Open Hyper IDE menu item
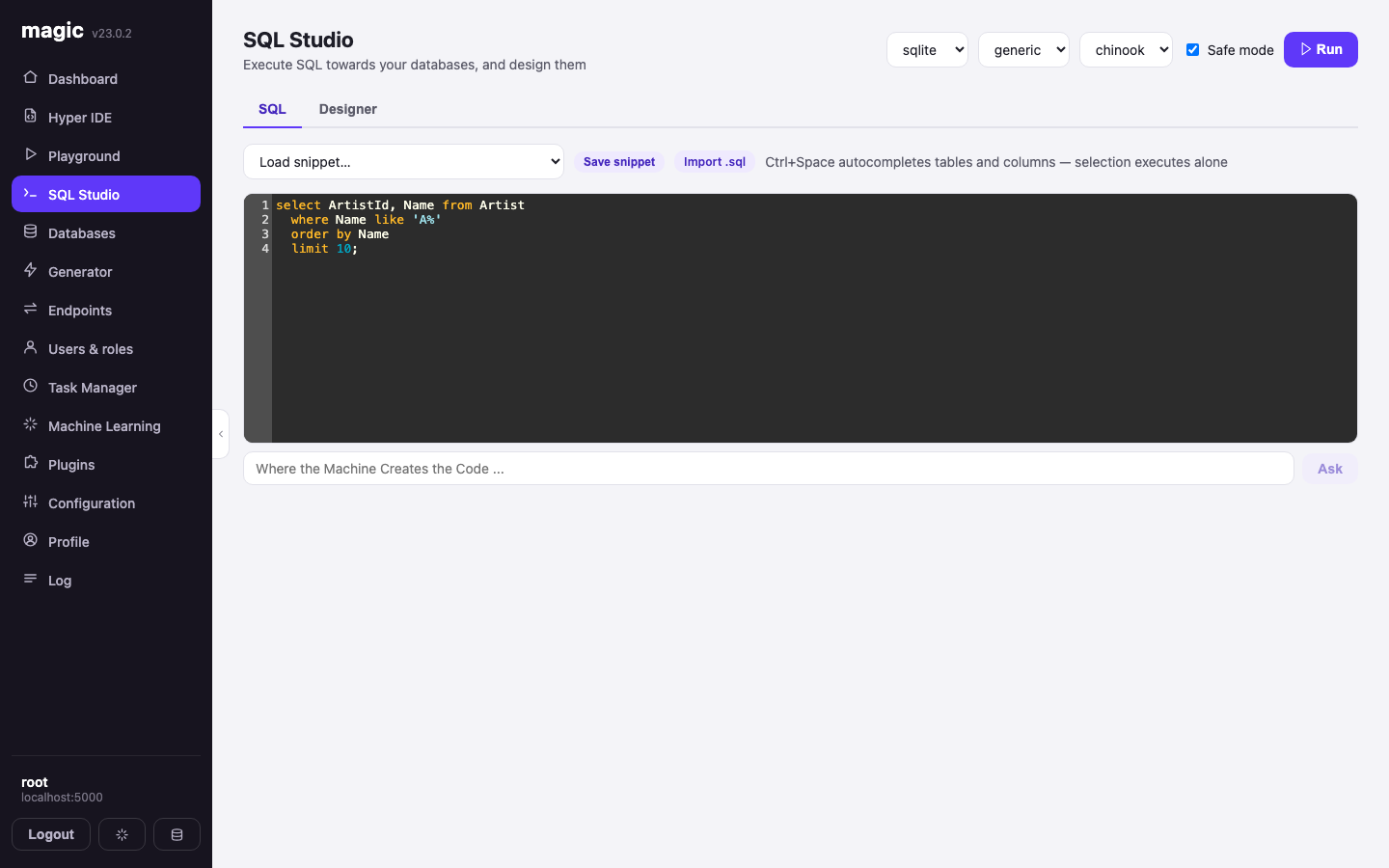 [106, 118]
